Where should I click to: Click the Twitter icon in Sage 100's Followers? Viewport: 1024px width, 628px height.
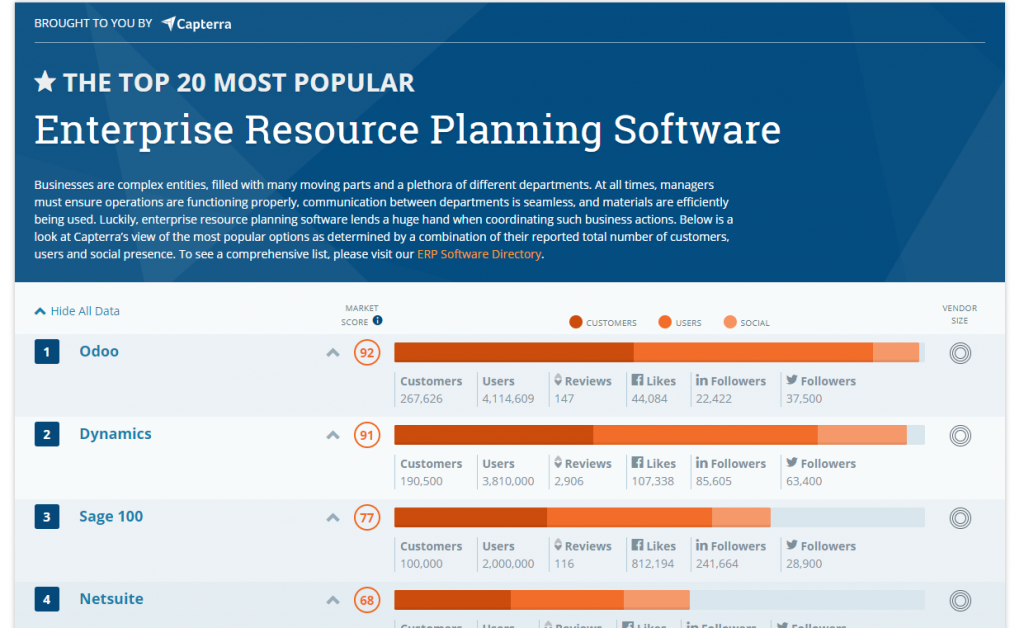click(x=792, y=545)
